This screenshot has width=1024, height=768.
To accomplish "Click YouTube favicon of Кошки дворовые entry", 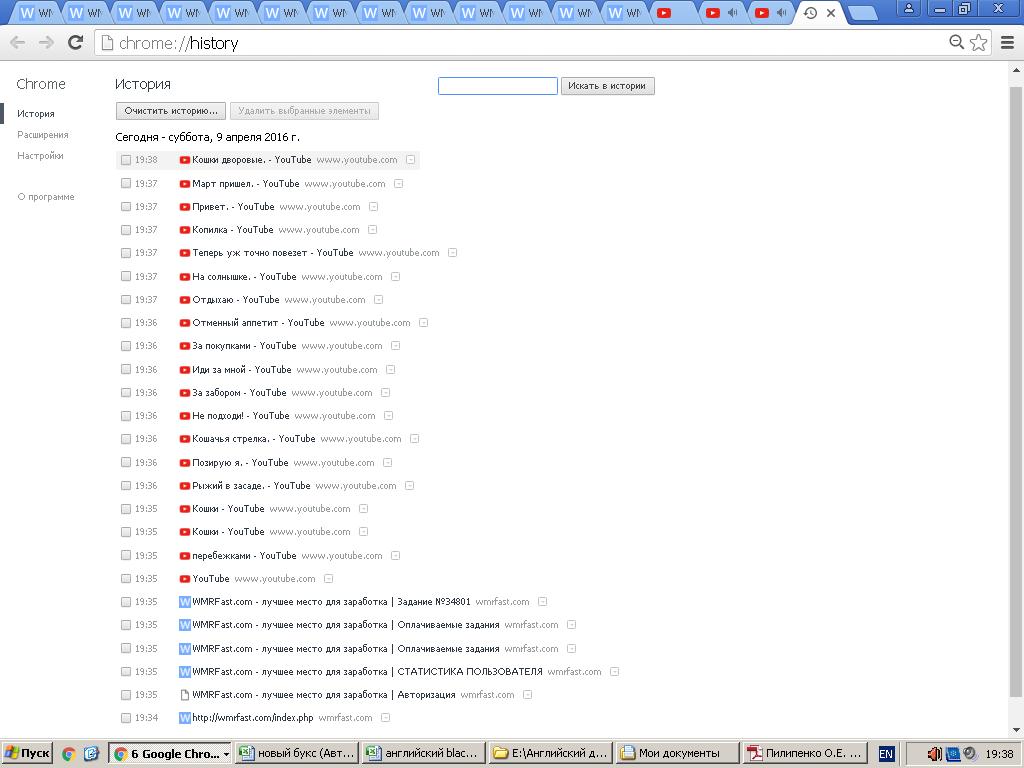I will [185, 160].
